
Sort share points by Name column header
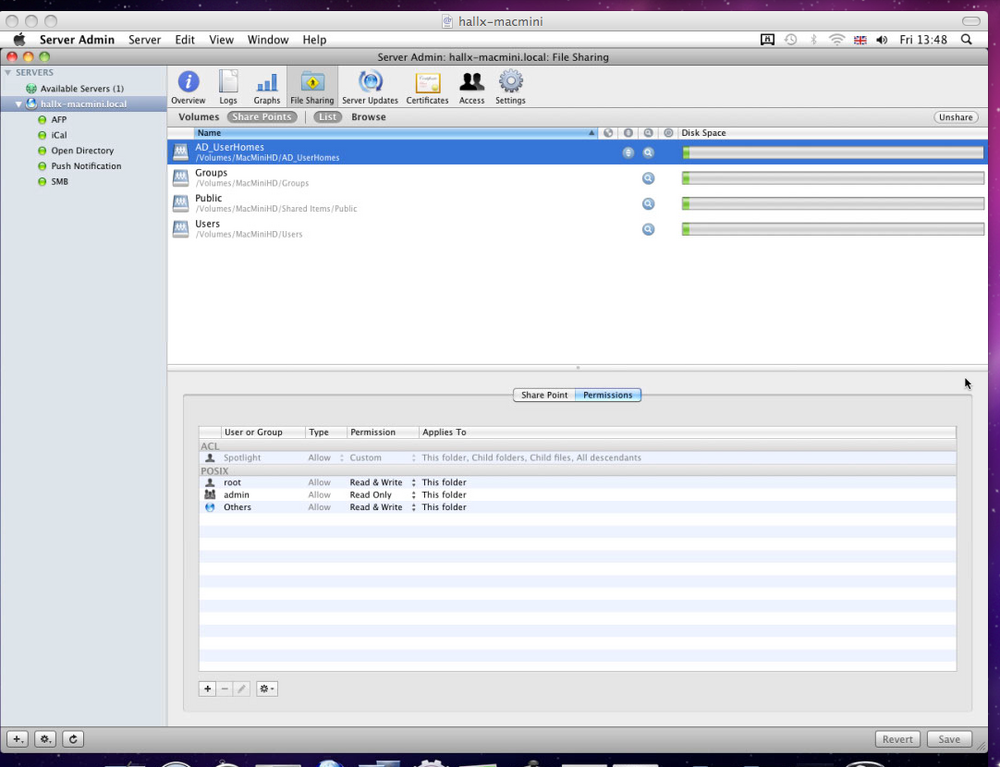395,133
